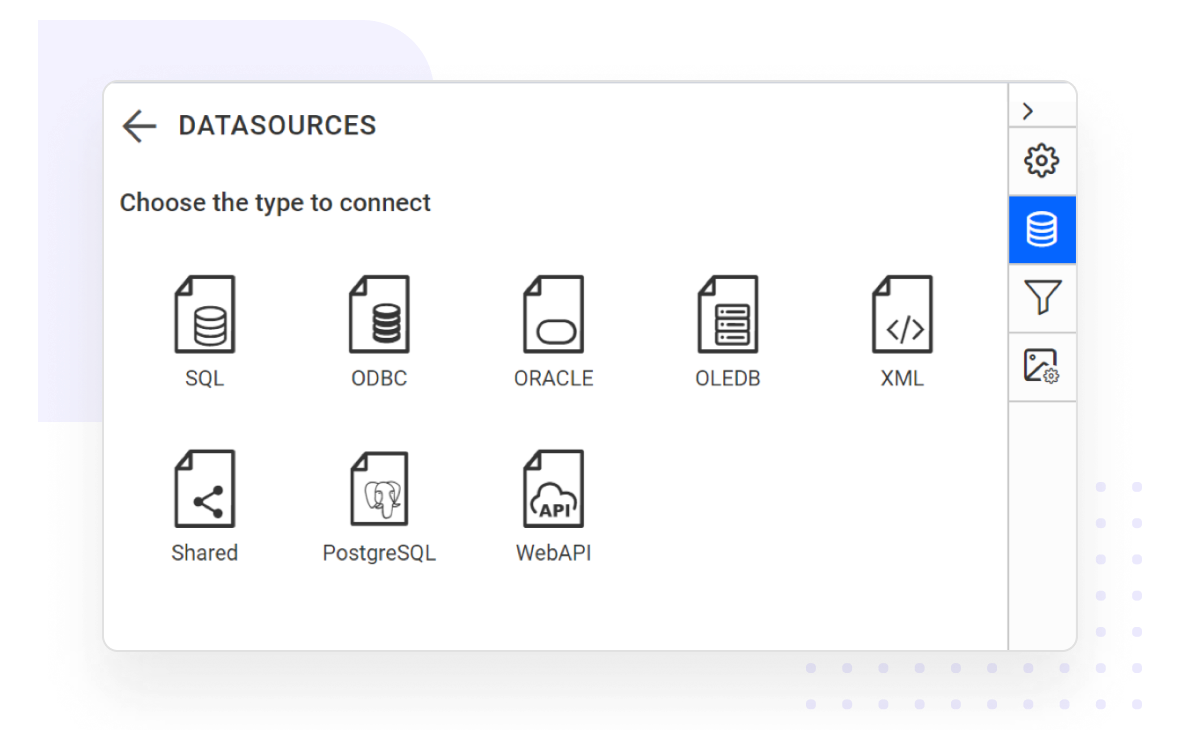
Task: Open the data database panel tab
Action: coord(1042,230)
